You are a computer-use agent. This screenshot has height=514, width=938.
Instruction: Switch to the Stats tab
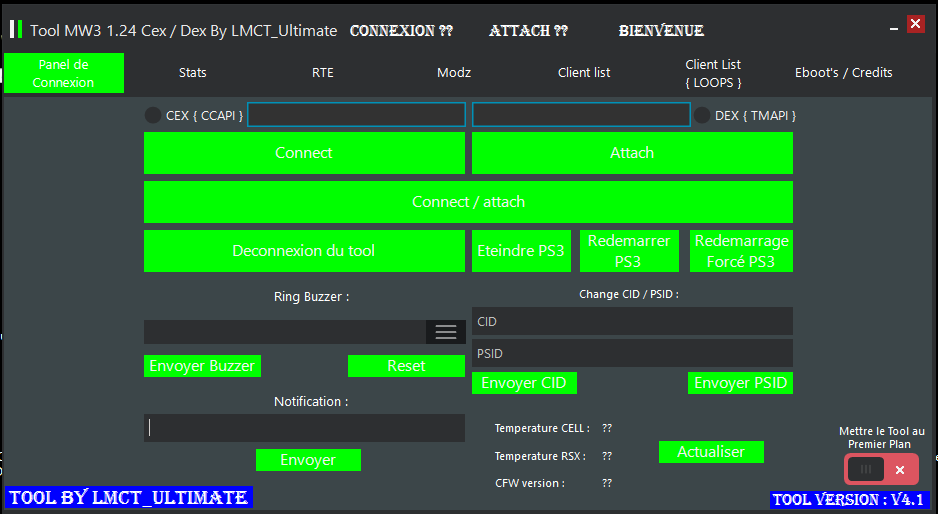(193, 73)
